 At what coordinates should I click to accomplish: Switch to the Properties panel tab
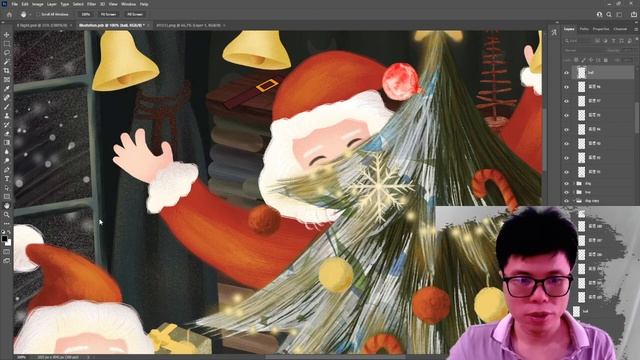pyautogui.click(x=601, y=29)
